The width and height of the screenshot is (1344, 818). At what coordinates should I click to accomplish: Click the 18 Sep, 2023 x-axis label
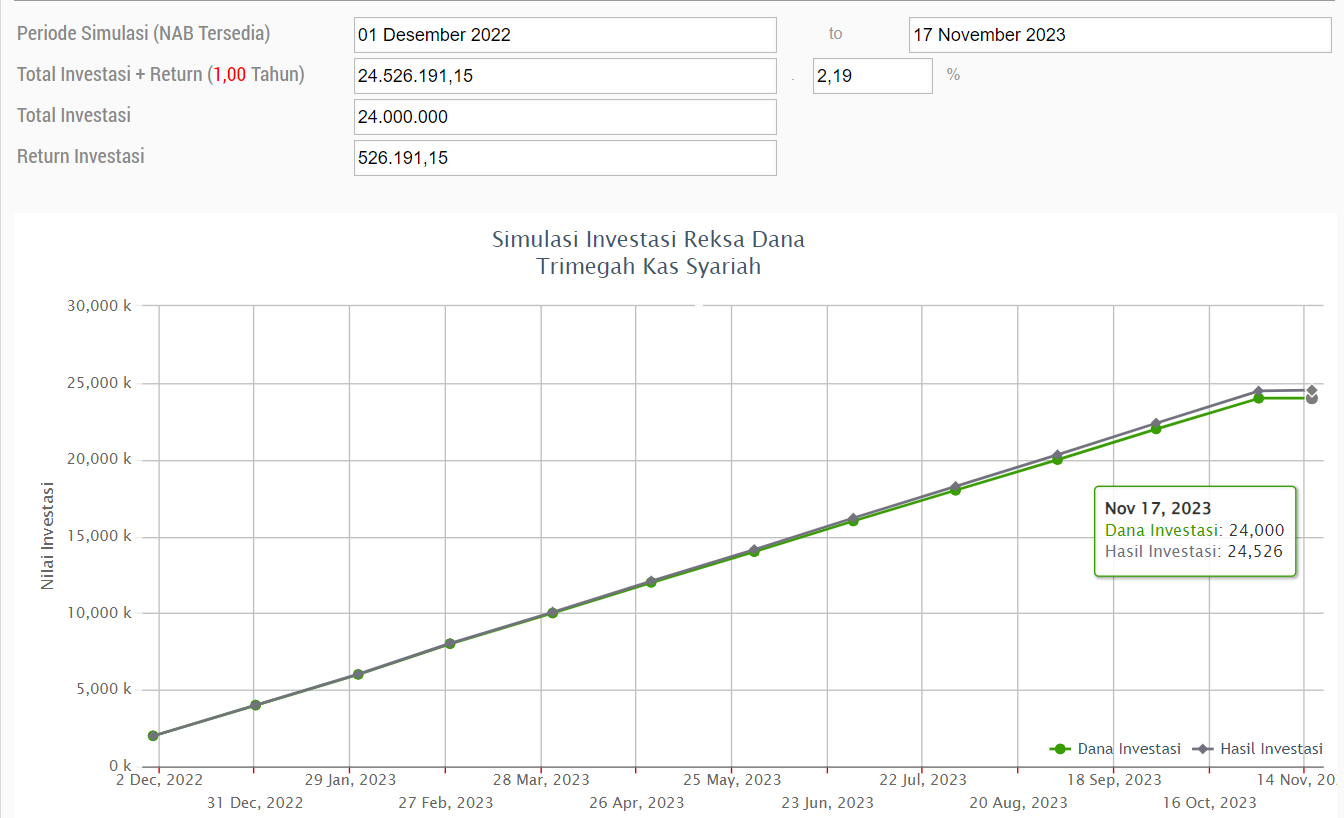click(x=1114, y=780)
